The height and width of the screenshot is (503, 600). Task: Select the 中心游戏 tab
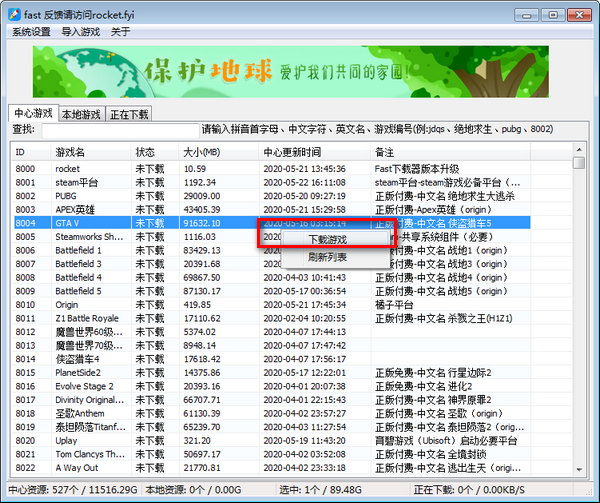33,113
